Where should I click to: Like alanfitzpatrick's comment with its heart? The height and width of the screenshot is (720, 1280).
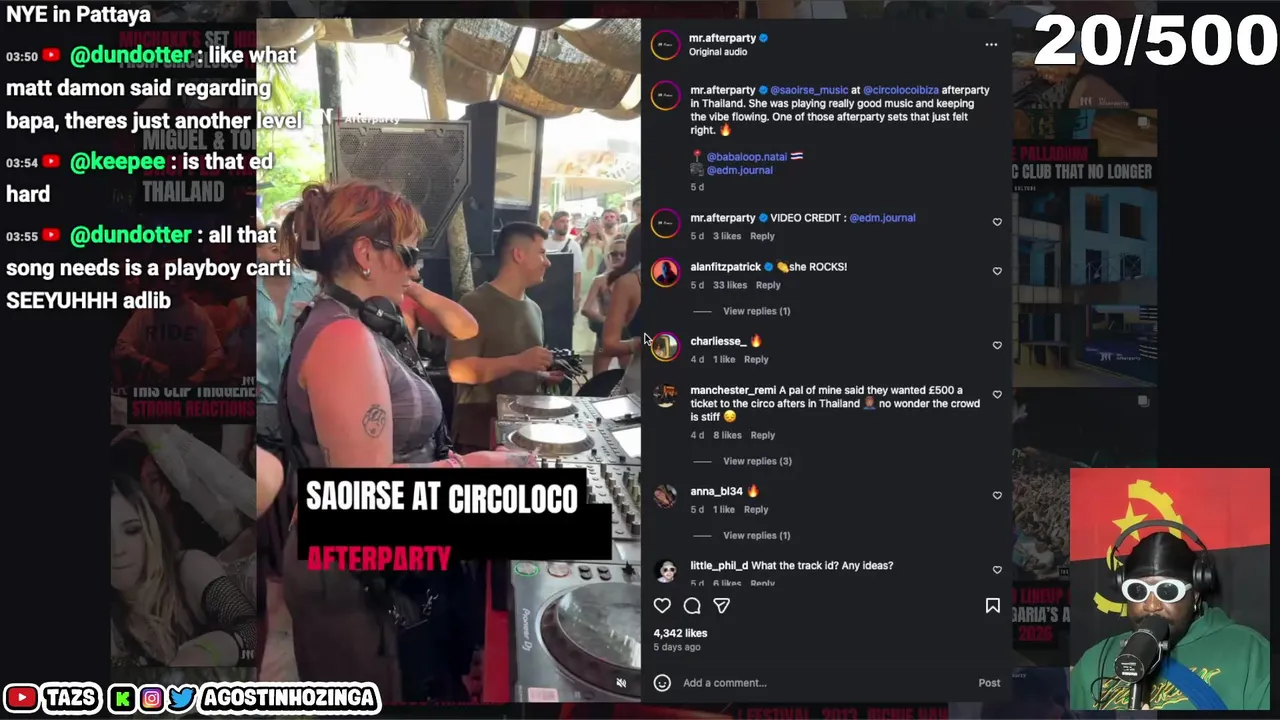pos(997,271)
